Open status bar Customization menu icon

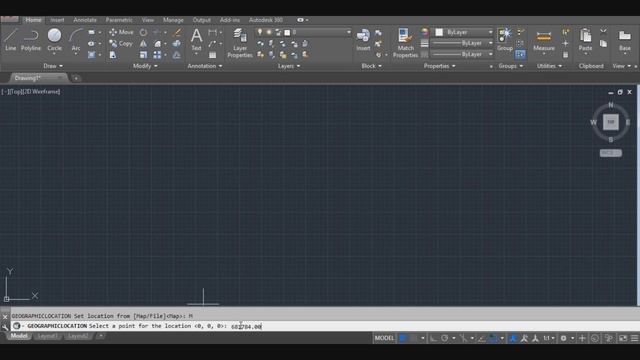click(634, 338)
